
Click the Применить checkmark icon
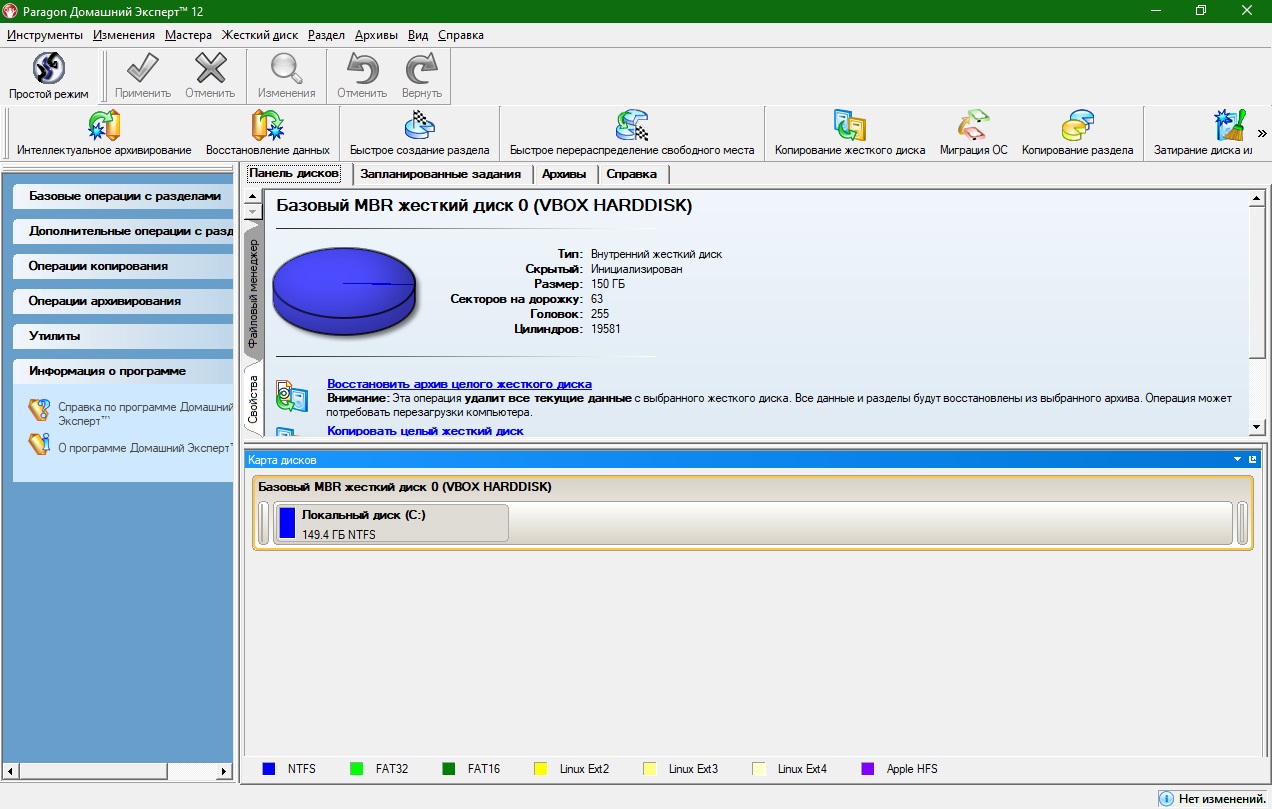(143, 69)
